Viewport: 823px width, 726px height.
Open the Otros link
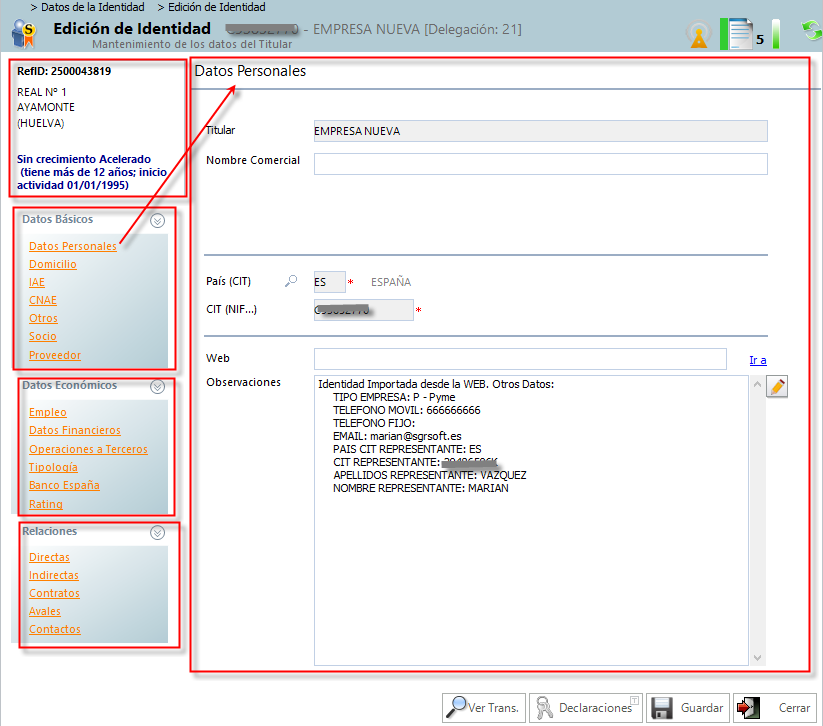click(43, 318)
